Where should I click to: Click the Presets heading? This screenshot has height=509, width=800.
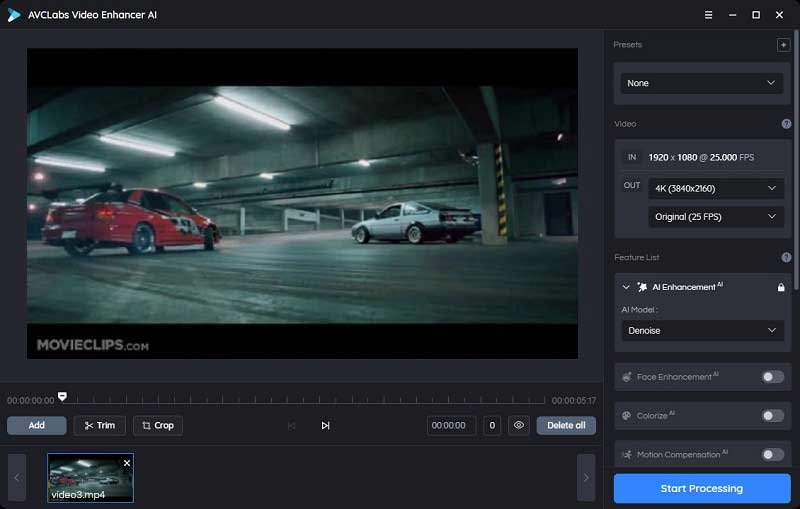pos(628,45)
